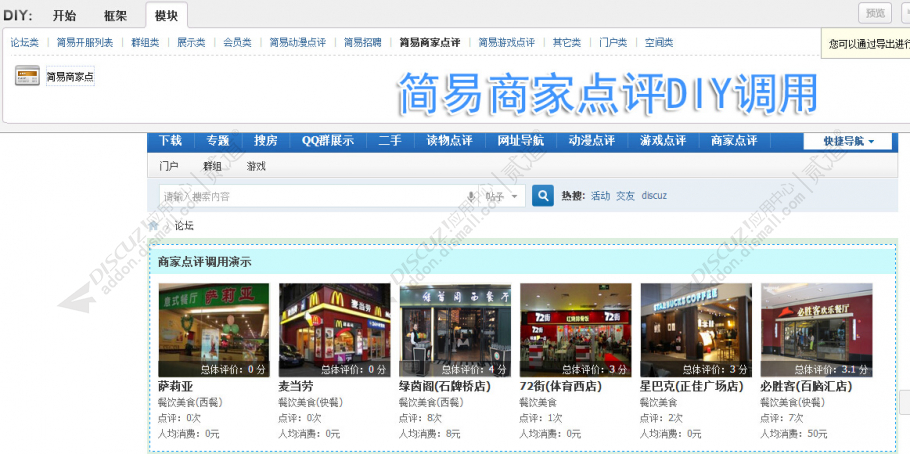Click the 星巴克(正佳广场店) name link

692,386
